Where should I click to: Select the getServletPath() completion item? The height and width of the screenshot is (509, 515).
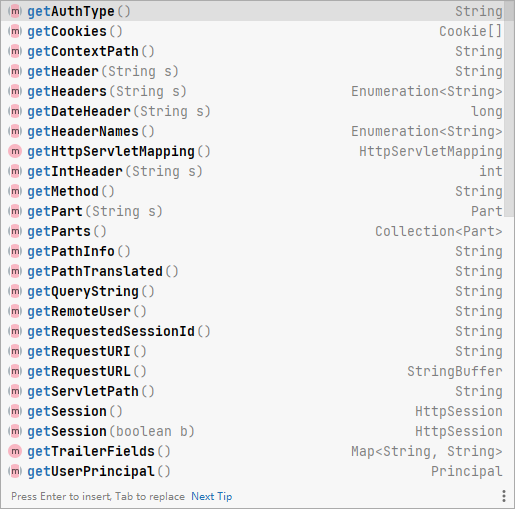(x=253, y=391)
